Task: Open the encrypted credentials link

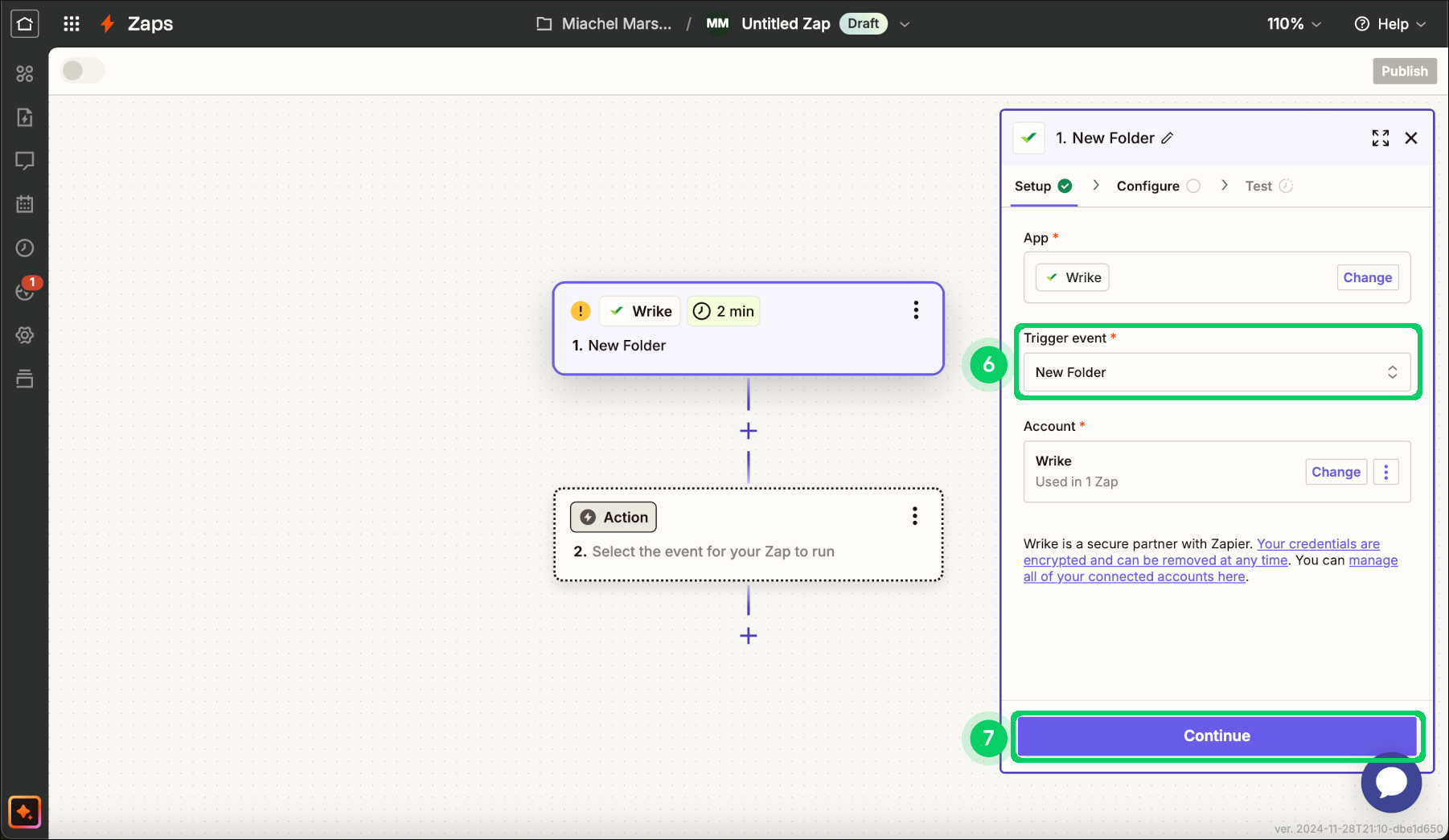Action: coord(1317,544)
